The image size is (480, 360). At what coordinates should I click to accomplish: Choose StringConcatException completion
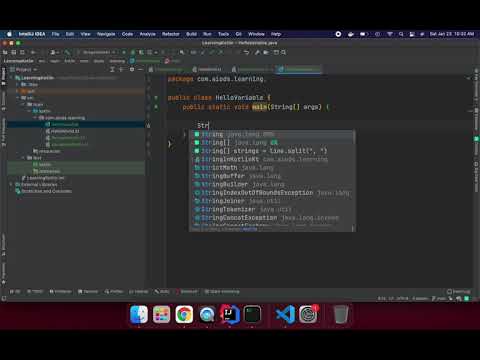pos(272,217)
